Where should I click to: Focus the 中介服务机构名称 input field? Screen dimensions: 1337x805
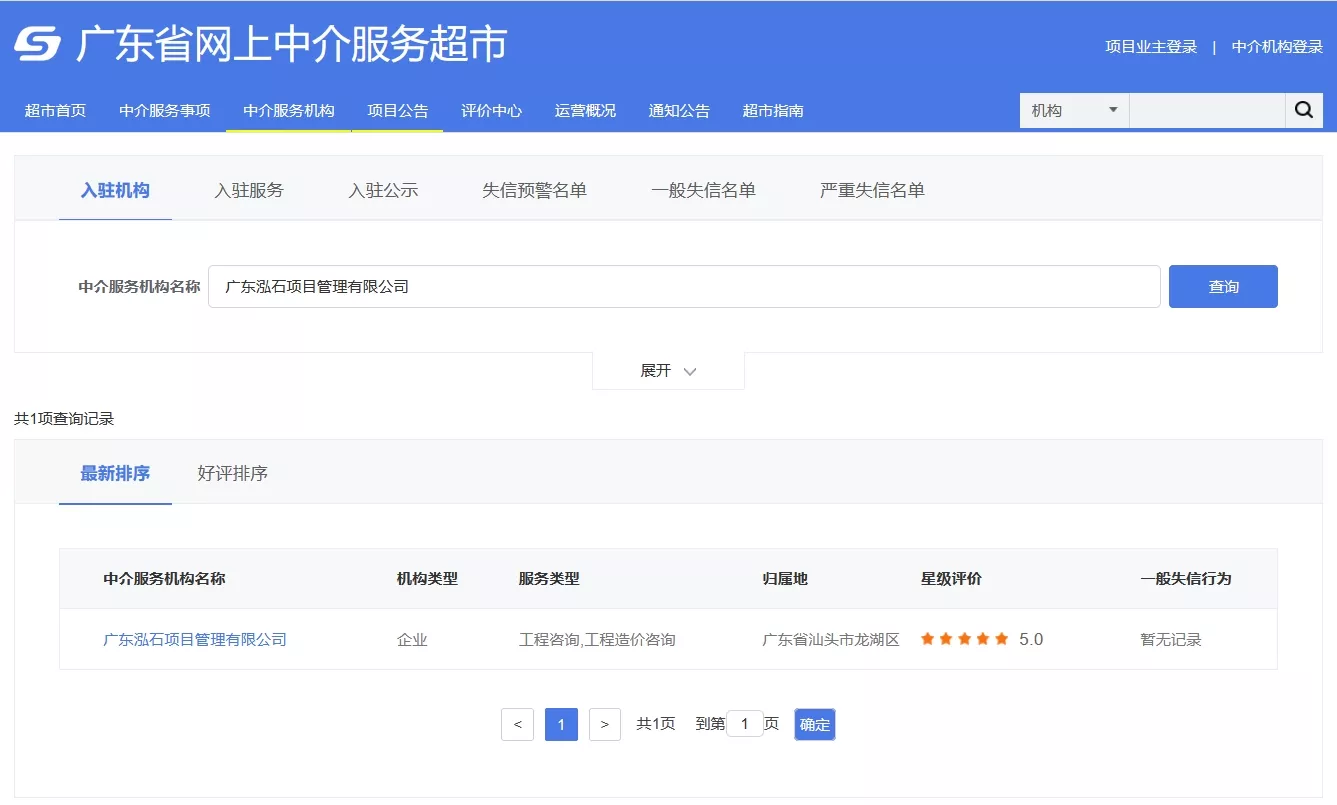684,286
